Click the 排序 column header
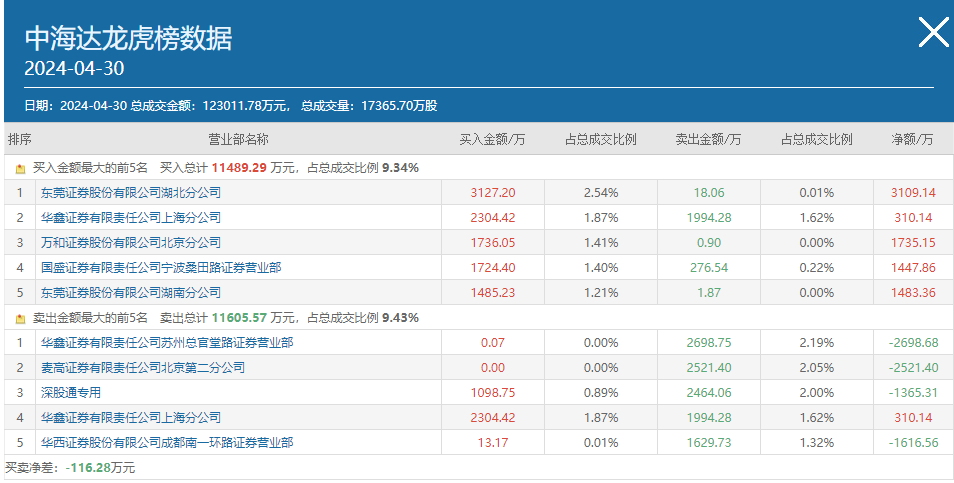The image size is (954, 483). click(19, 139)
